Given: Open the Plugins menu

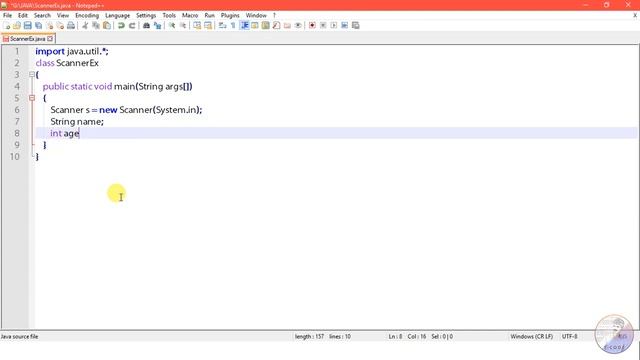Looking at the screenshot, I should 230,15.
